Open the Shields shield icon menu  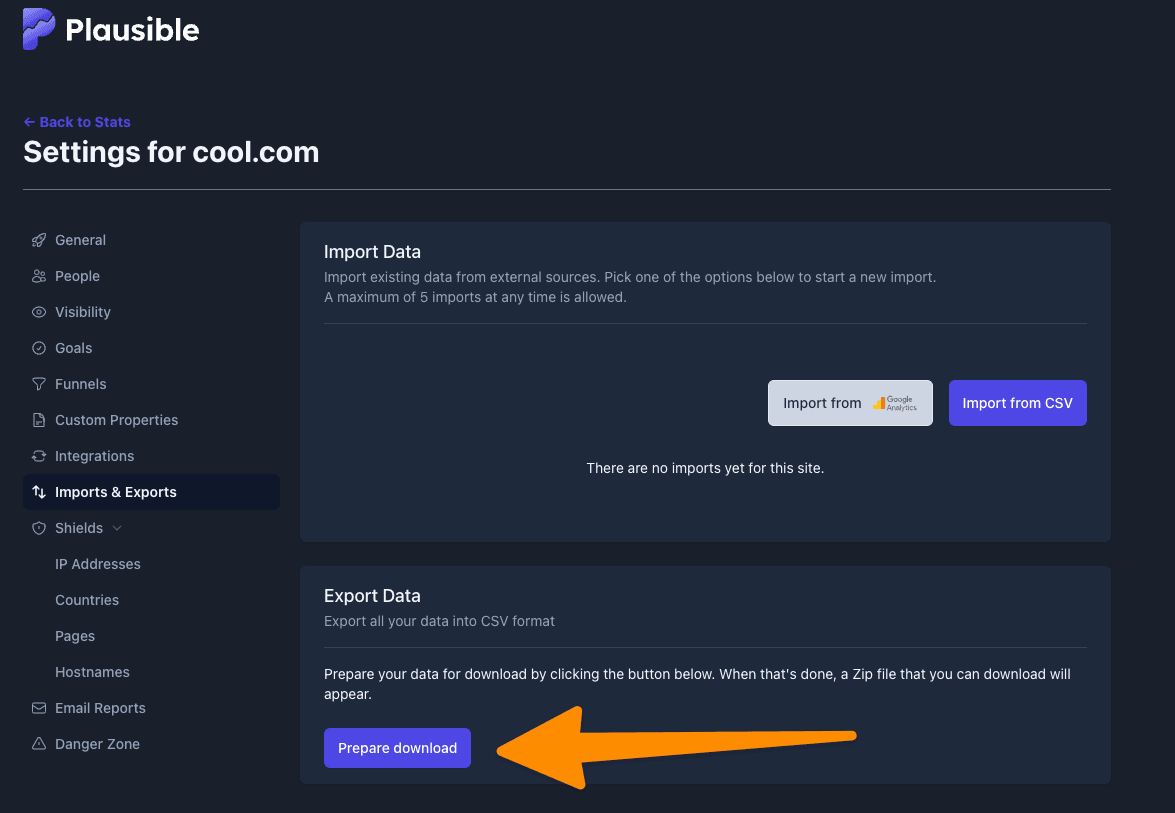pos(39,528)
